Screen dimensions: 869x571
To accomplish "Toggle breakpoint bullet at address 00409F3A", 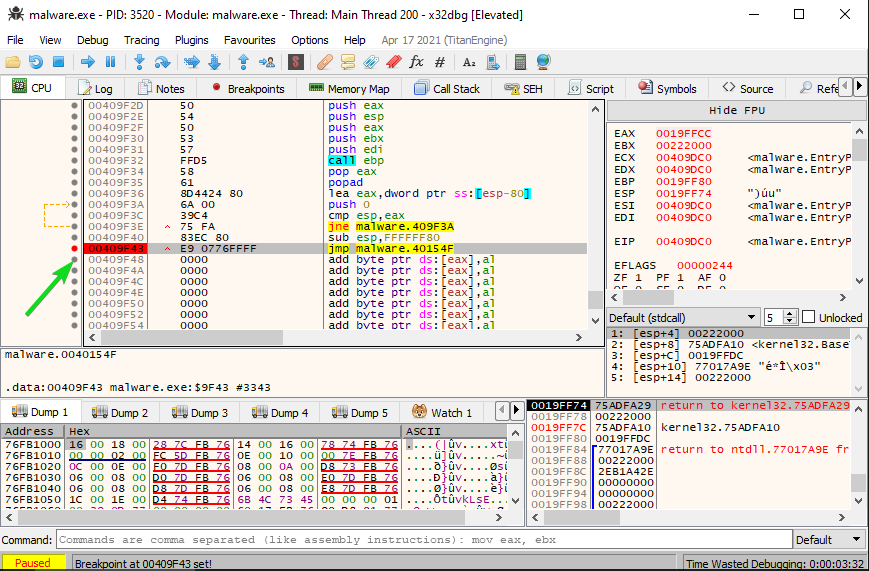I will [74, 205].
